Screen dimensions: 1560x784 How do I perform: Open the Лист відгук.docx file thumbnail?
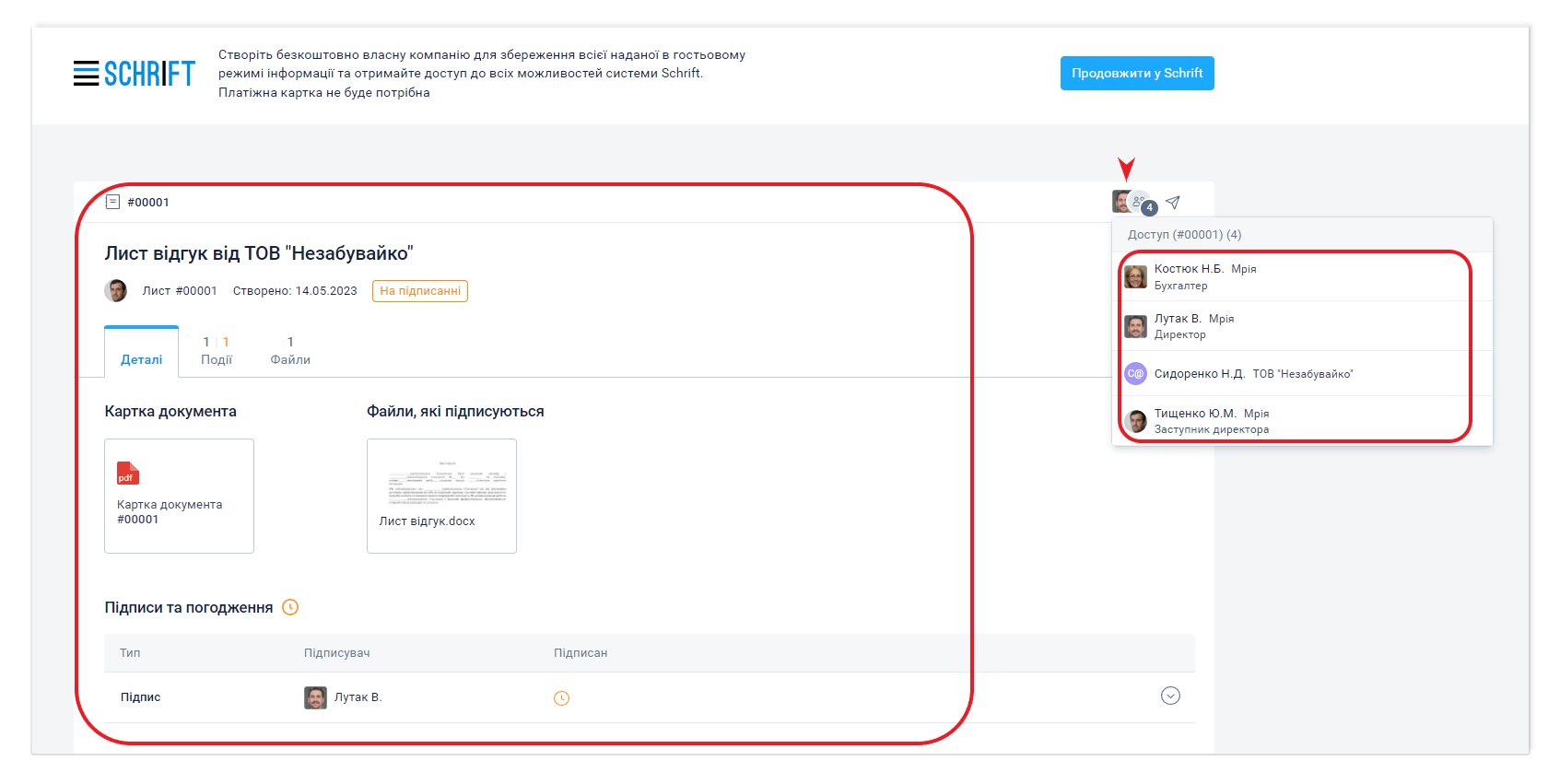tap(441, 495)
